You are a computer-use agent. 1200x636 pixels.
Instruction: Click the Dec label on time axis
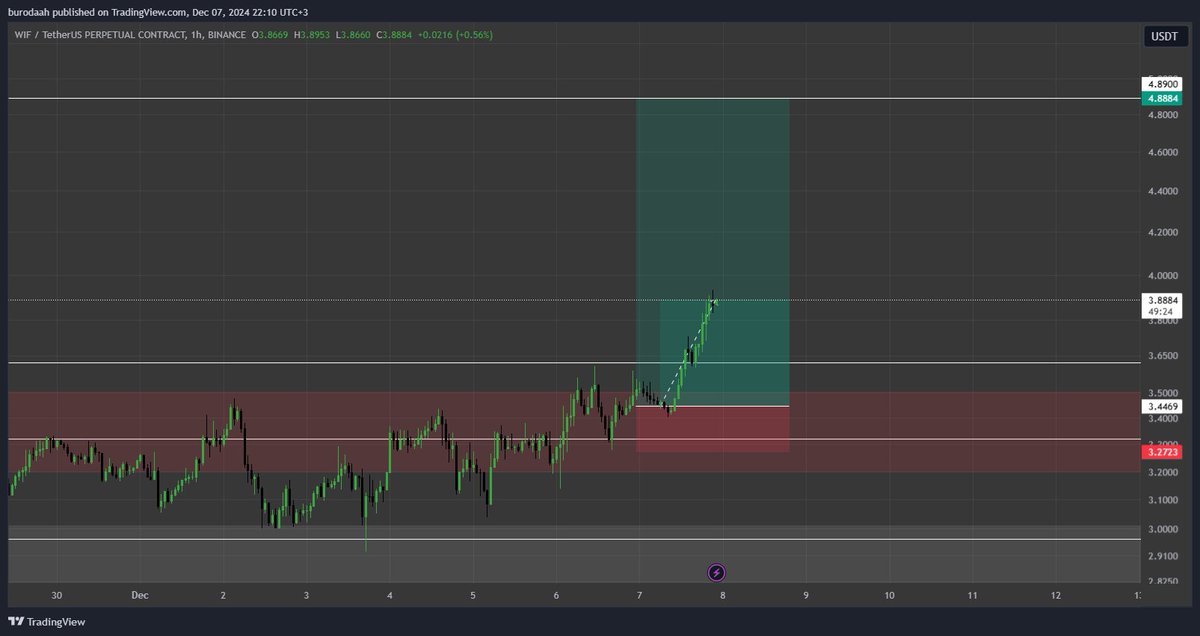[139, 595]
